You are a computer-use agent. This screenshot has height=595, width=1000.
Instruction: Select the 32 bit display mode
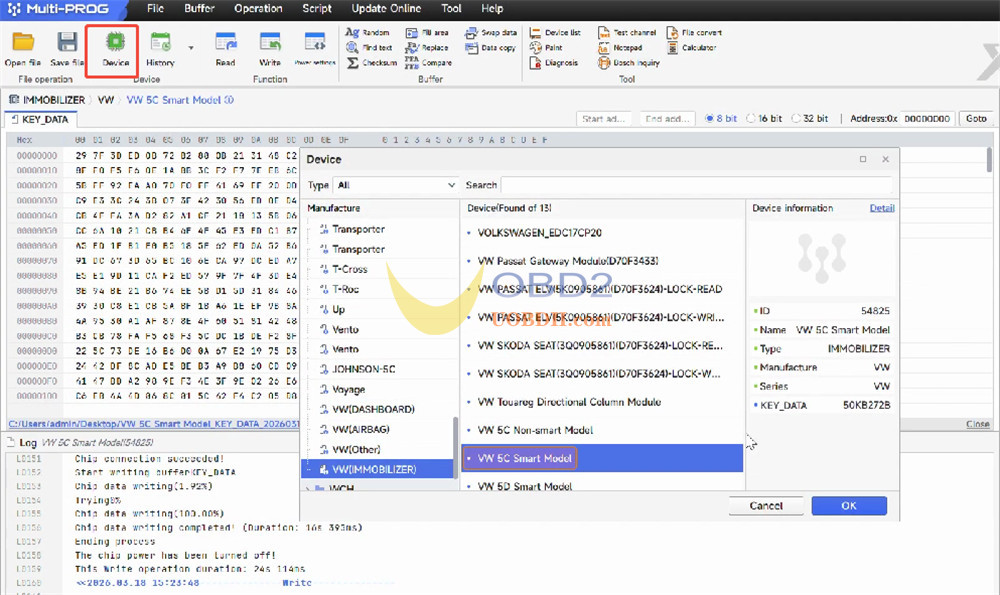click(809, 118)
